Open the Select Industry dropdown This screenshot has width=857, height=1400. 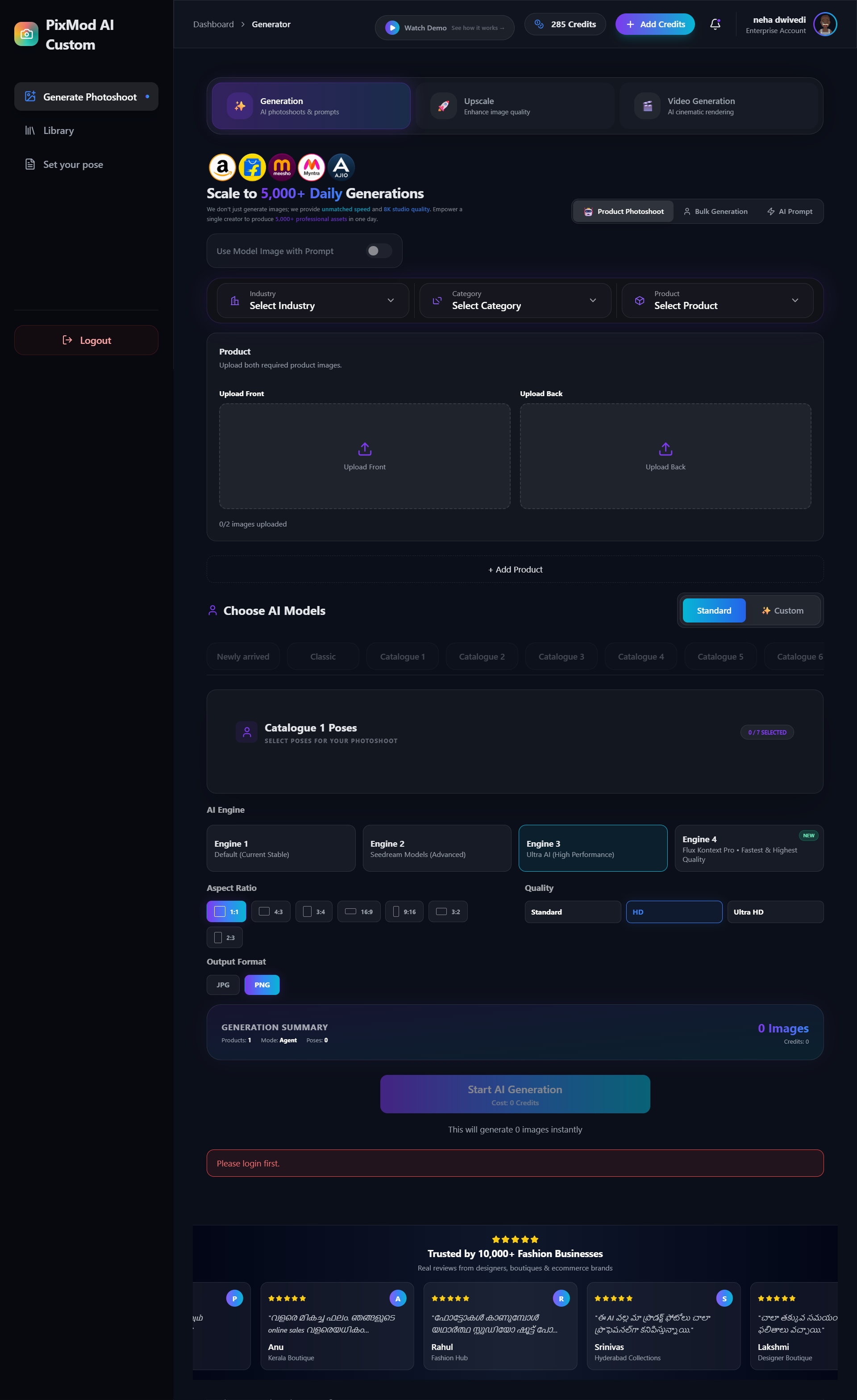tap(313, 301)
